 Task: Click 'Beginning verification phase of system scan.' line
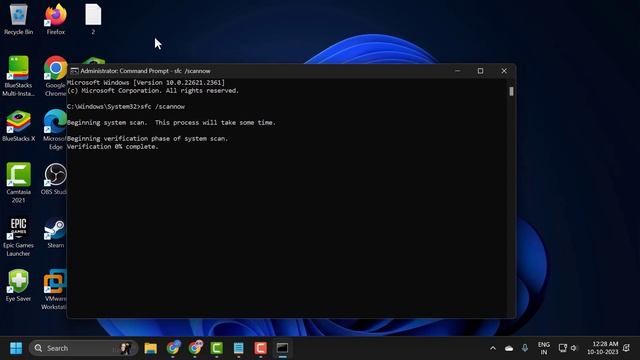147,139
